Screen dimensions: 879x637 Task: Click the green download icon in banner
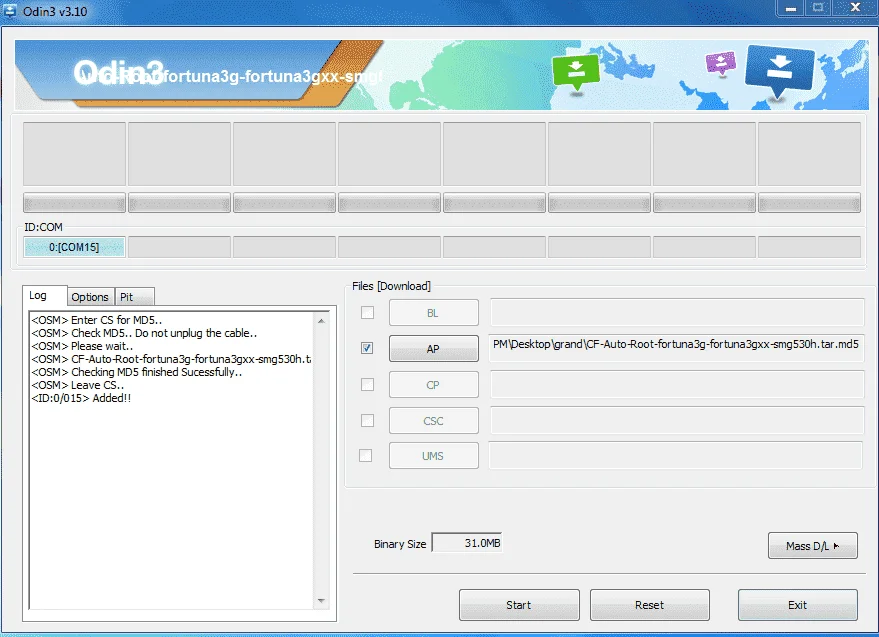click(576, 72)
